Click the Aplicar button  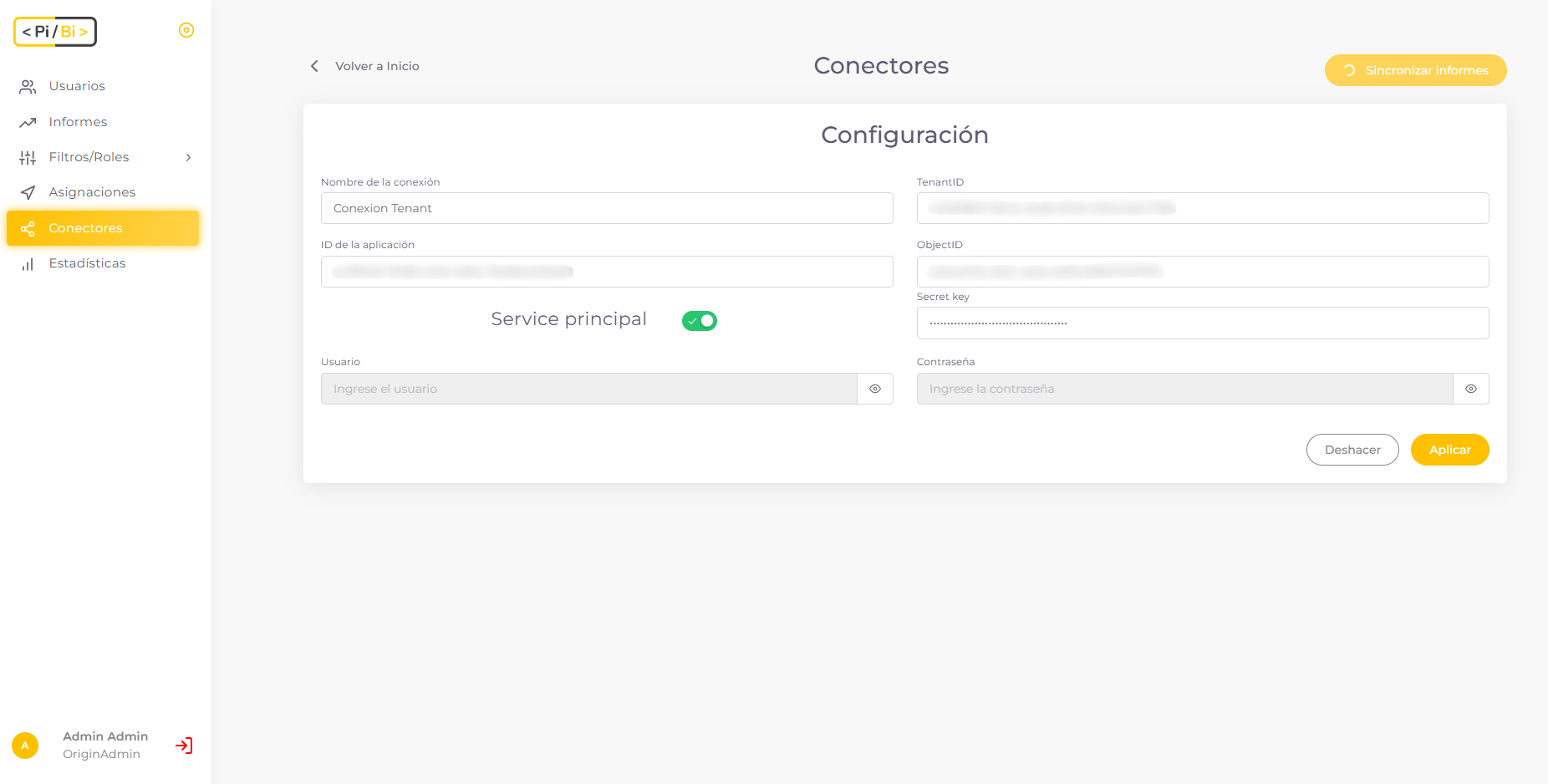coord(1449,450)
